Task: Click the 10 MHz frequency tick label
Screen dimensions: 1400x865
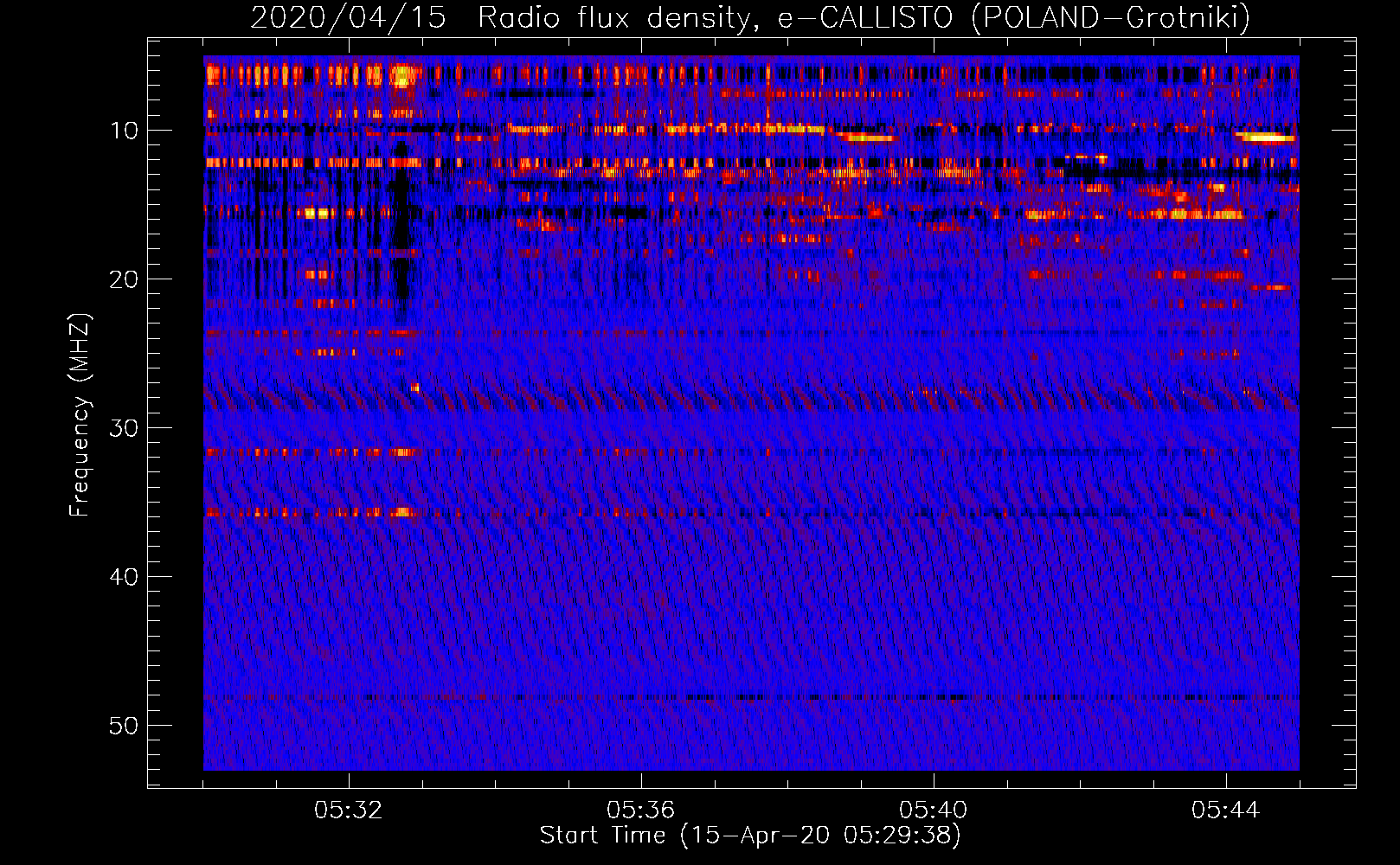Action: pos(124,131)
